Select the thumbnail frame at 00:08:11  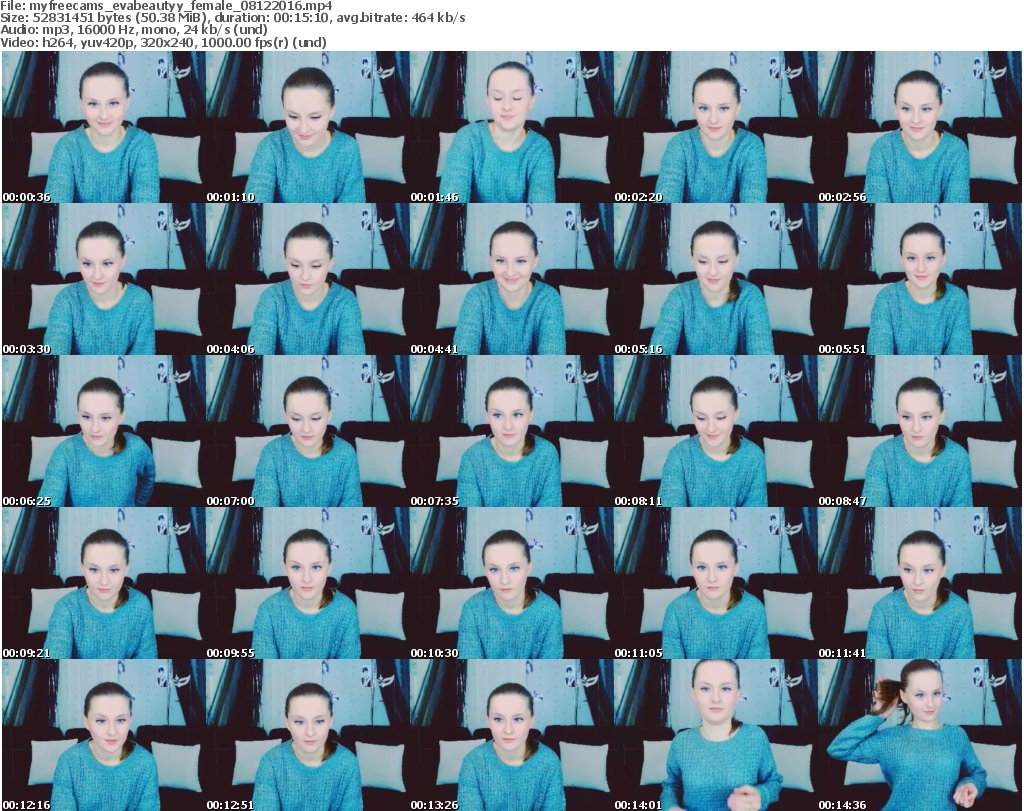[x=716, y=431]
